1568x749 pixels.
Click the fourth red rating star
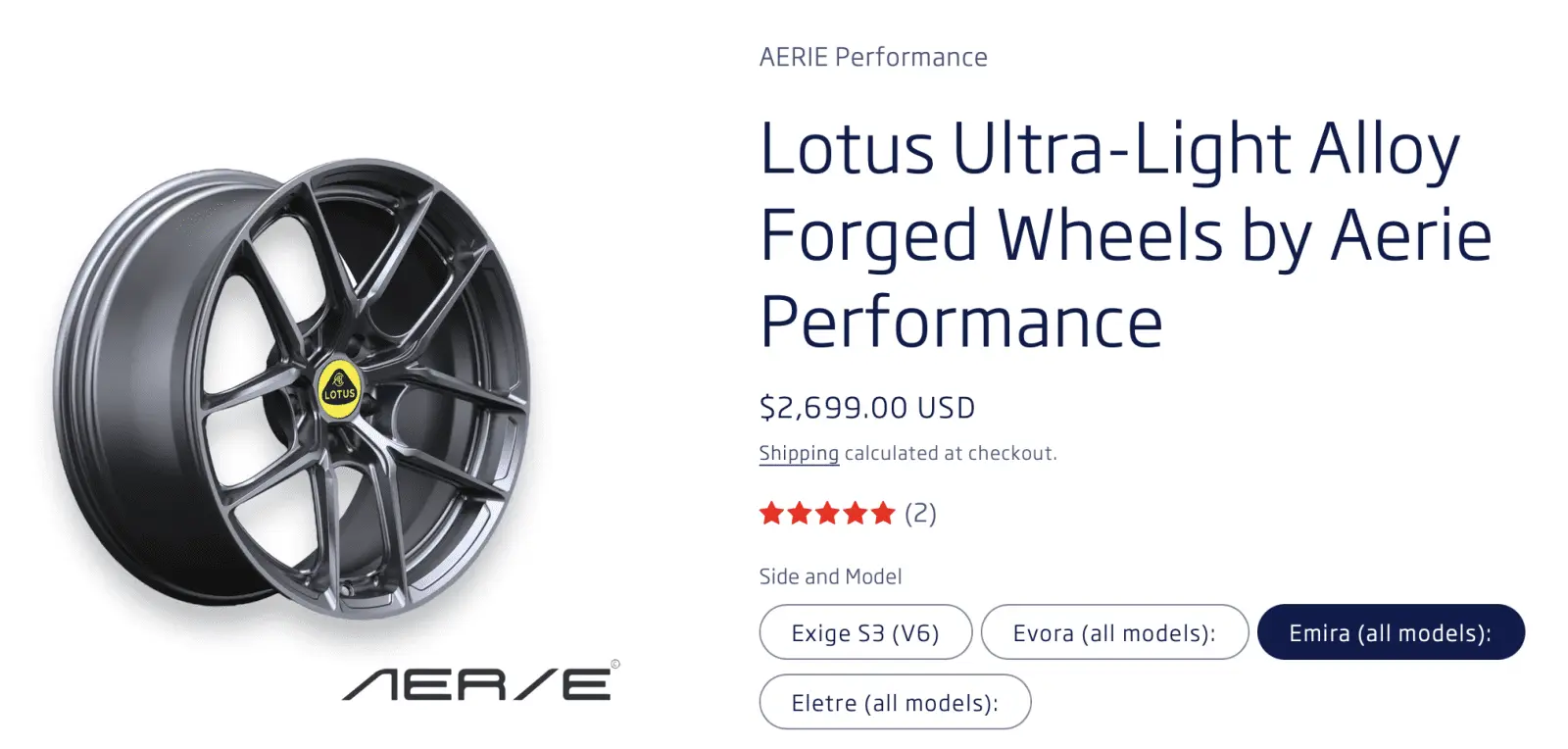pos(856,513)
